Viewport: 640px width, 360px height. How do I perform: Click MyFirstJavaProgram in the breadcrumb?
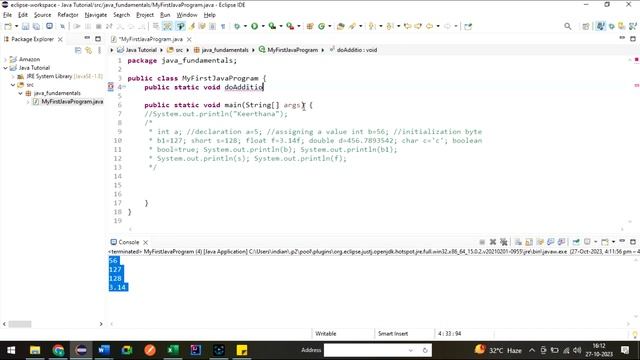pyautogui.click(x=292, y=50)
